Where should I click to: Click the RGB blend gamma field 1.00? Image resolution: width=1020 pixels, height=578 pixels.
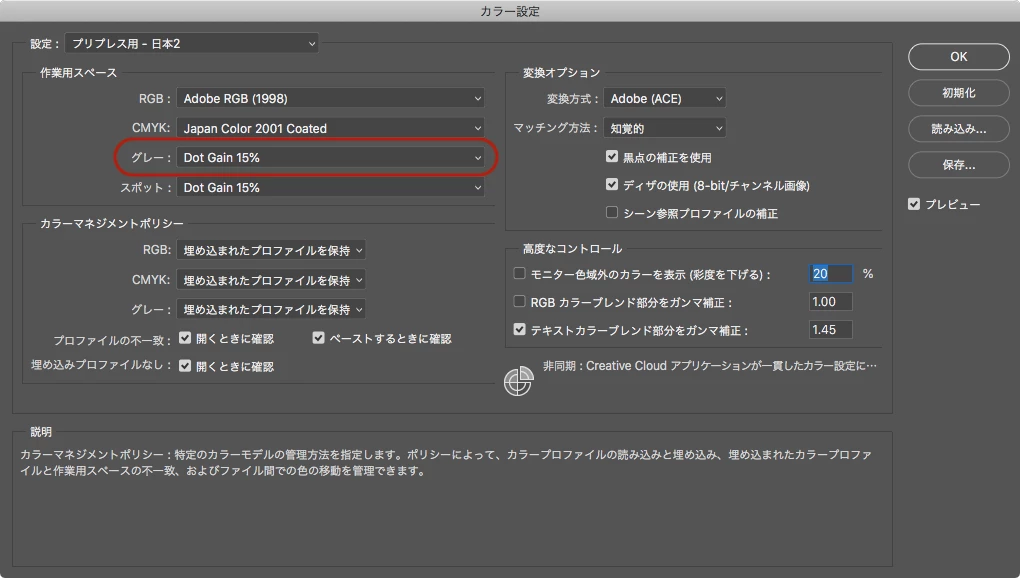pos(831,302)
